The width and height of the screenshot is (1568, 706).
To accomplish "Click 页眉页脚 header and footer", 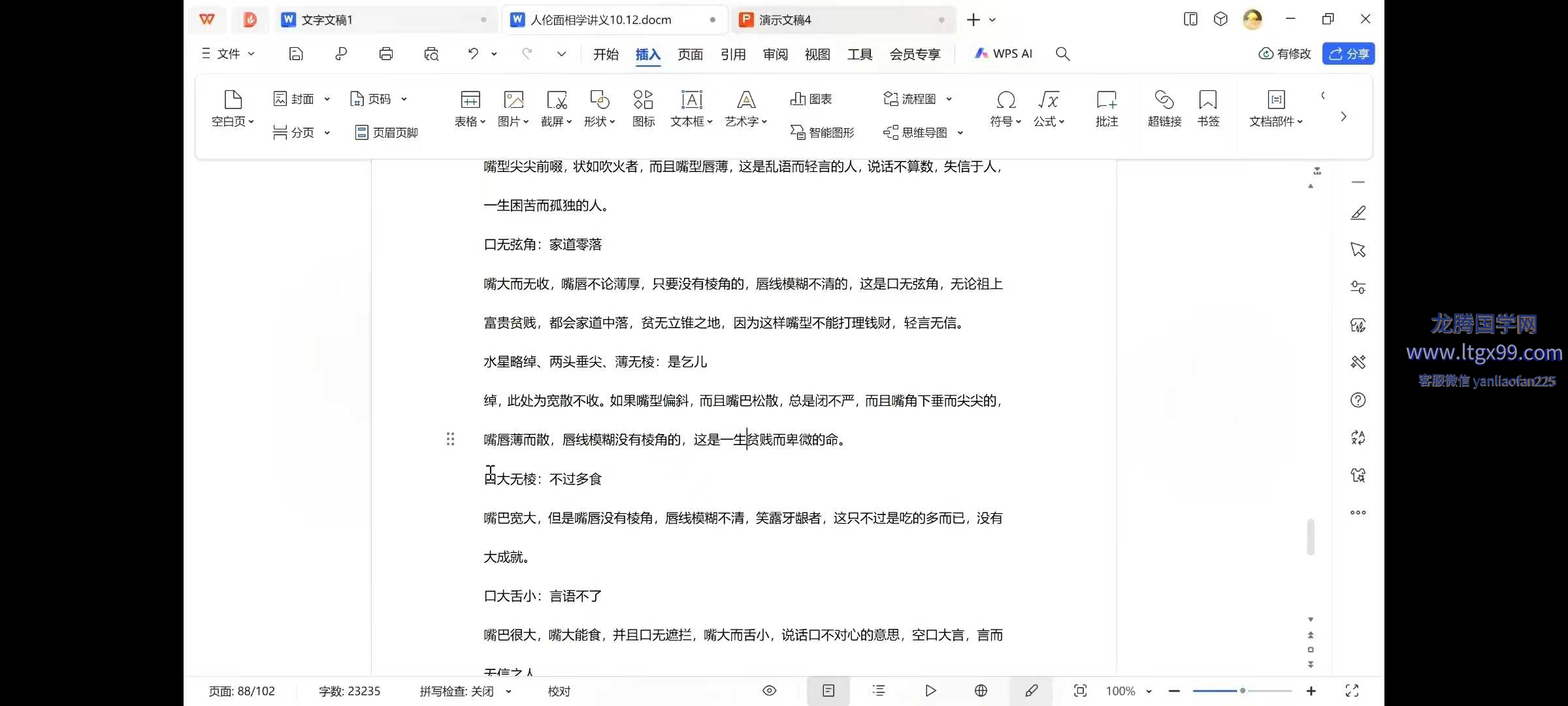I will click(386, 133).
